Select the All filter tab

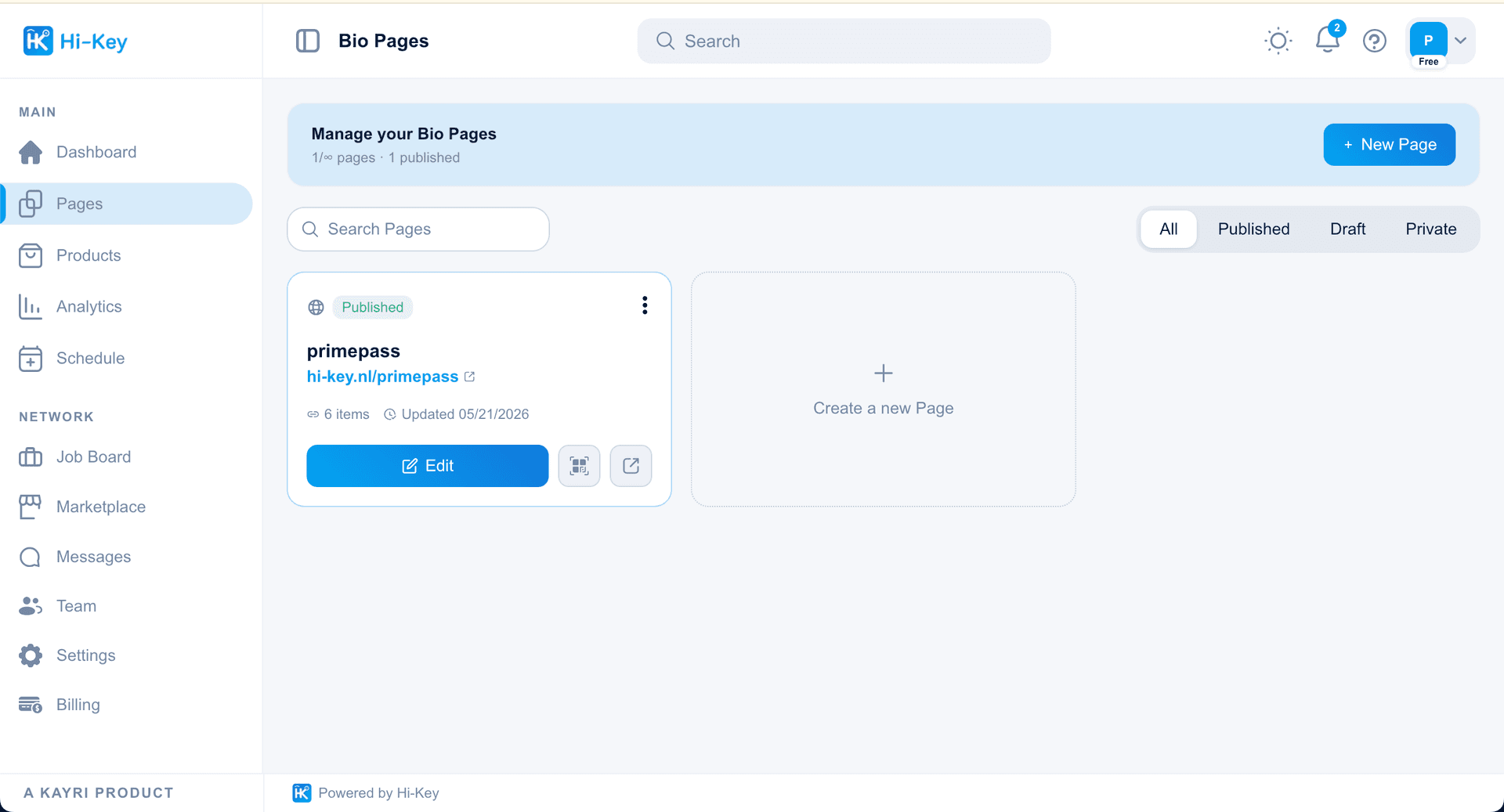pos(1168,229)
